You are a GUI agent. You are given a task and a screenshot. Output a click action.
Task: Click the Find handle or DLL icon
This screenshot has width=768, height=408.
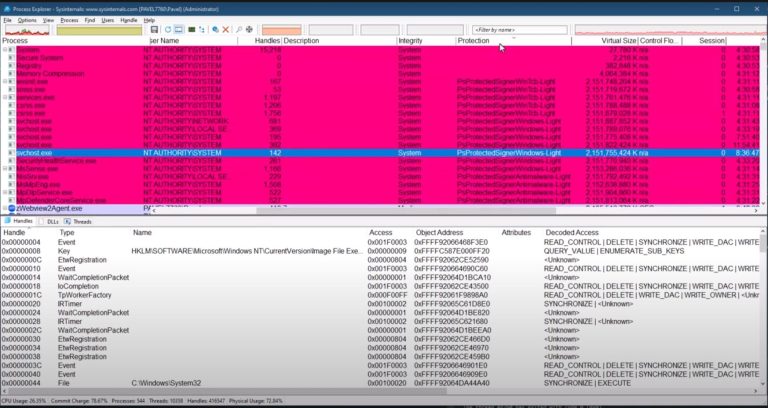click(239, 30)
